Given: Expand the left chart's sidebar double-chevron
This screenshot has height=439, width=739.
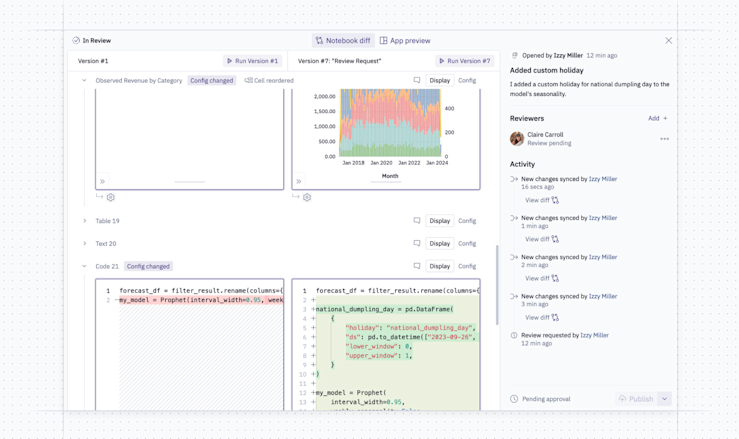Looking at the screenshot, I should click(102, 181).
